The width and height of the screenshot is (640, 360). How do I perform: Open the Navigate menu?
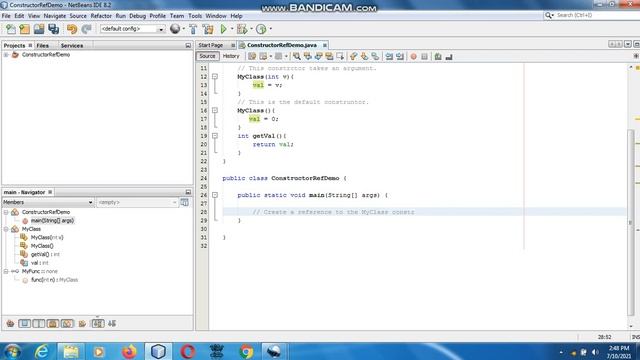(x=55, y=16)
